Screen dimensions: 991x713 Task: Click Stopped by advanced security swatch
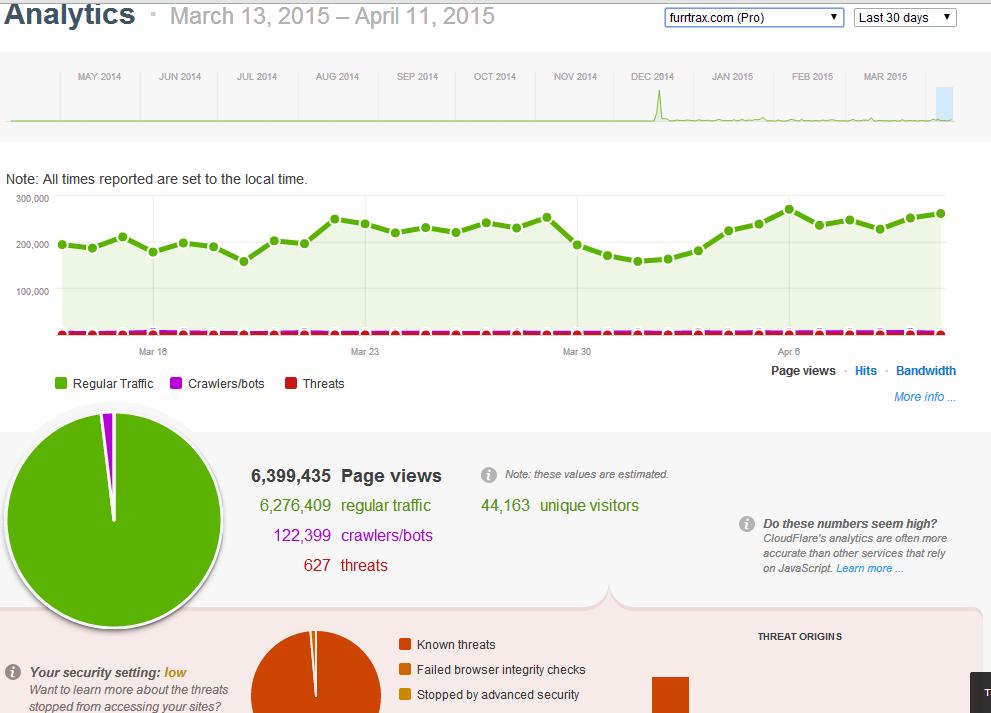[x=405, y=695]
